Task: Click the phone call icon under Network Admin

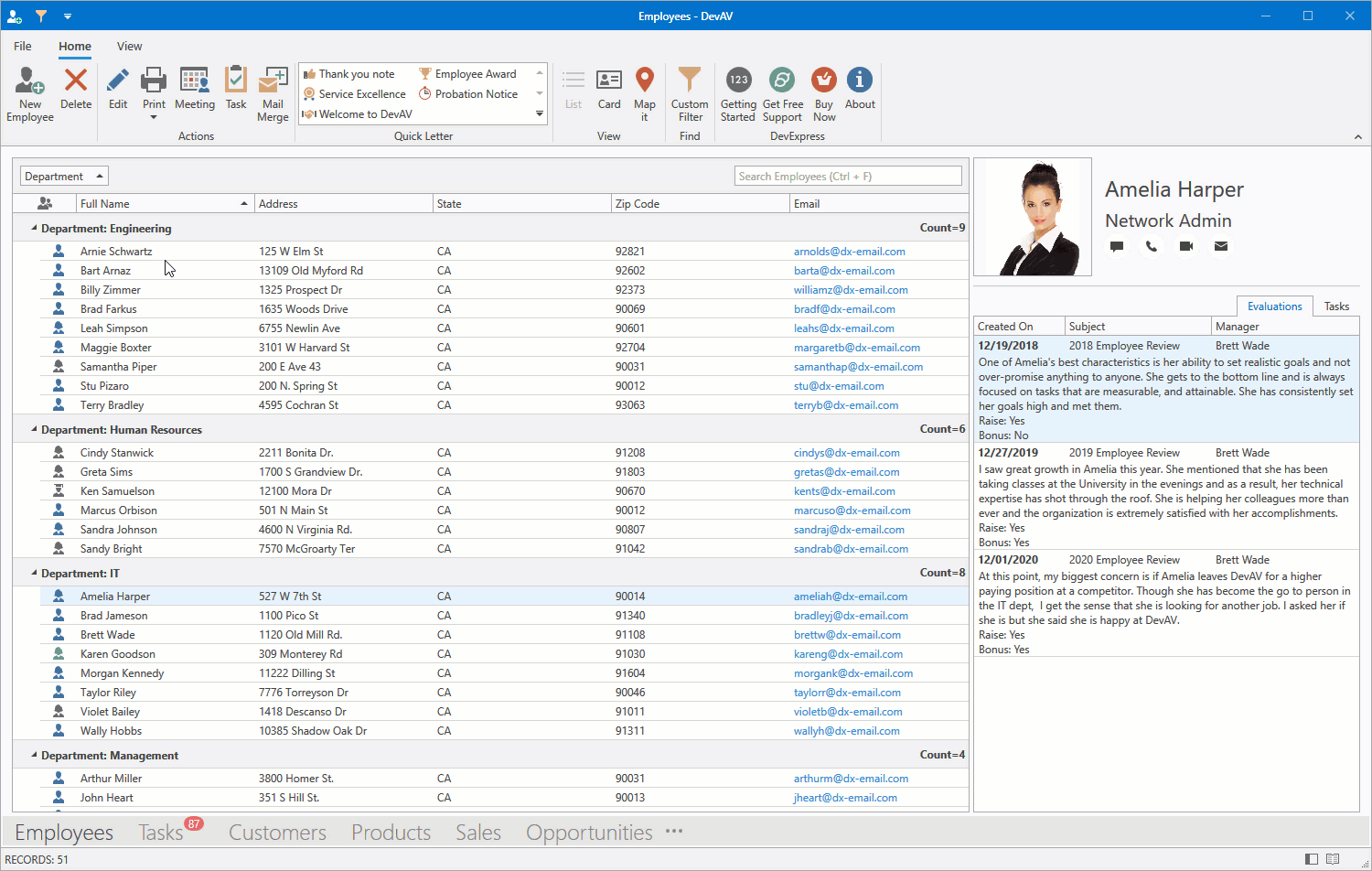Action: 1152,246
